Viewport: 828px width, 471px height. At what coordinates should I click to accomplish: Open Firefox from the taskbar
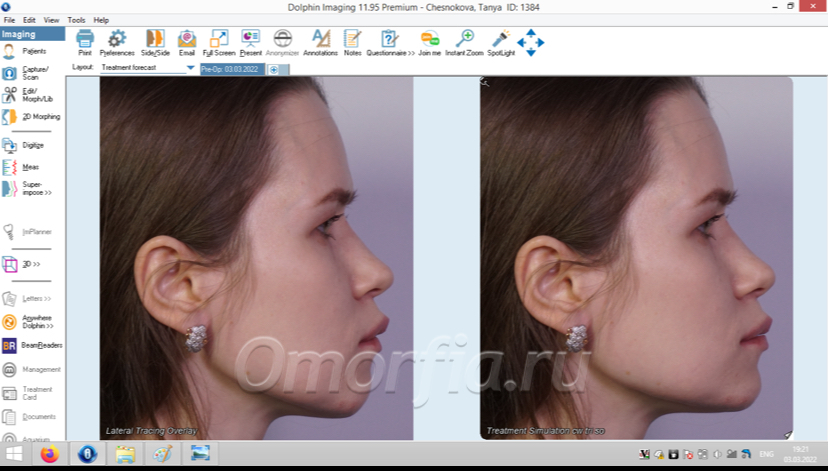click(50, 454)
